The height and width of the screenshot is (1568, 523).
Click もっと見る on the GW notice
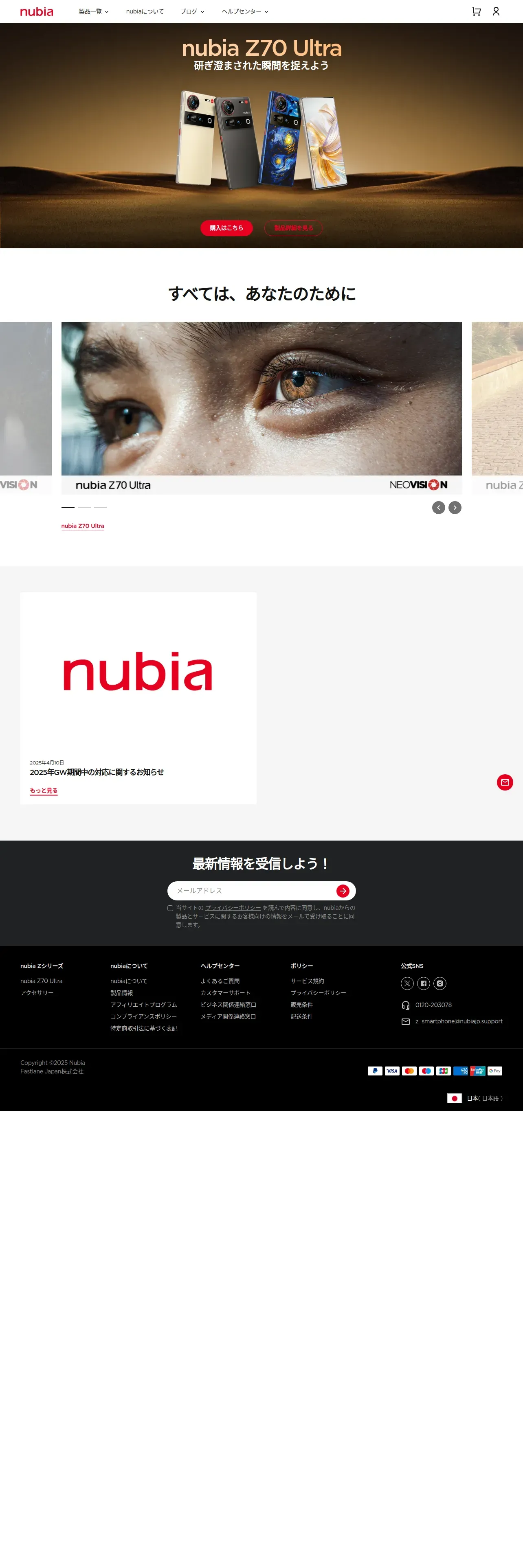pyautogui.click(x=44, y=791)
